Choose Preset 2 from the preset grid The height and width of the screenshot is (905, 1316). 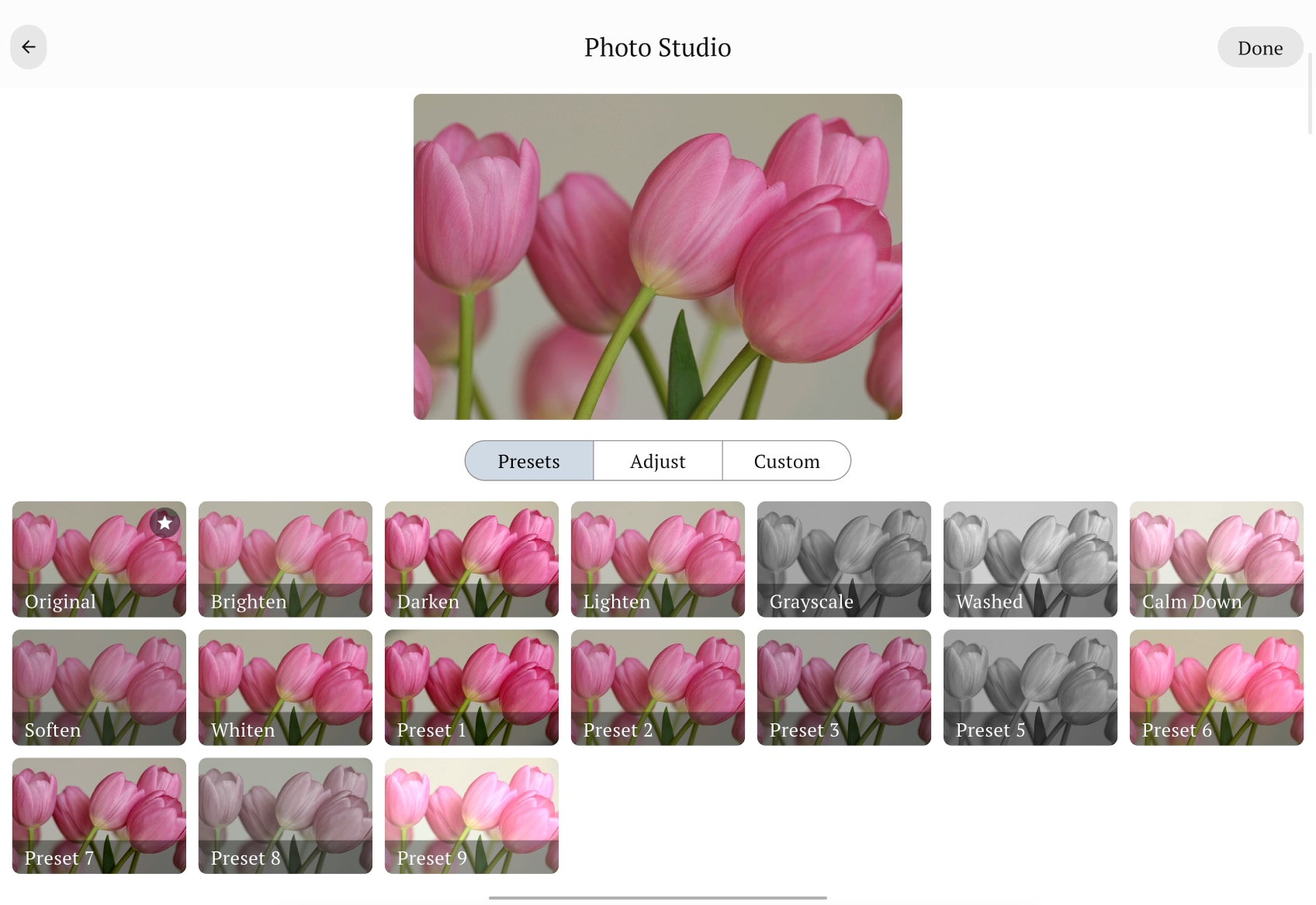[657, 687]
